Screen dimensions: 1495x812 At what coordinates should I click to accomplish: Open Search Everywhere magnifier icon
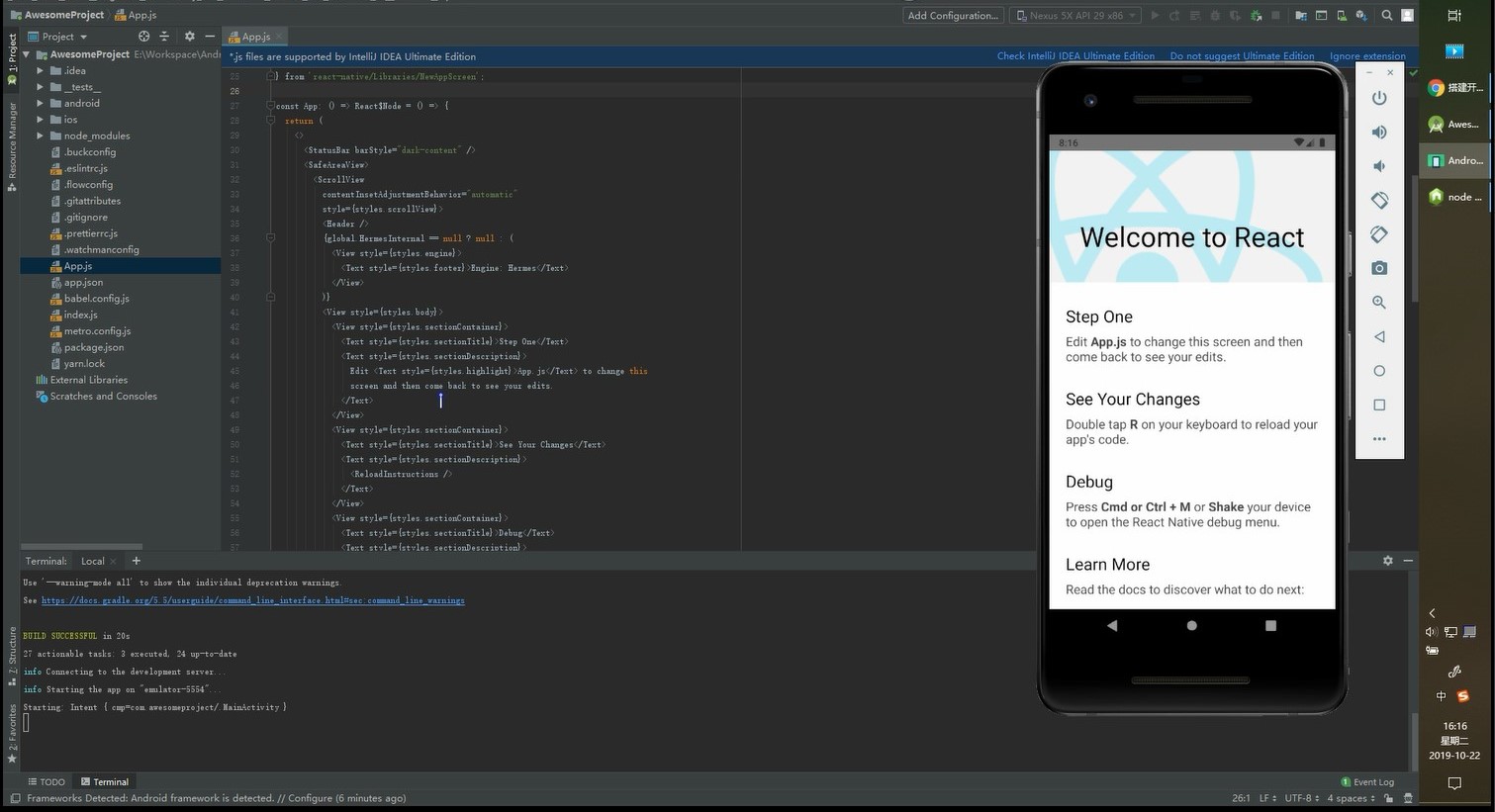(x=1387, y=16)
